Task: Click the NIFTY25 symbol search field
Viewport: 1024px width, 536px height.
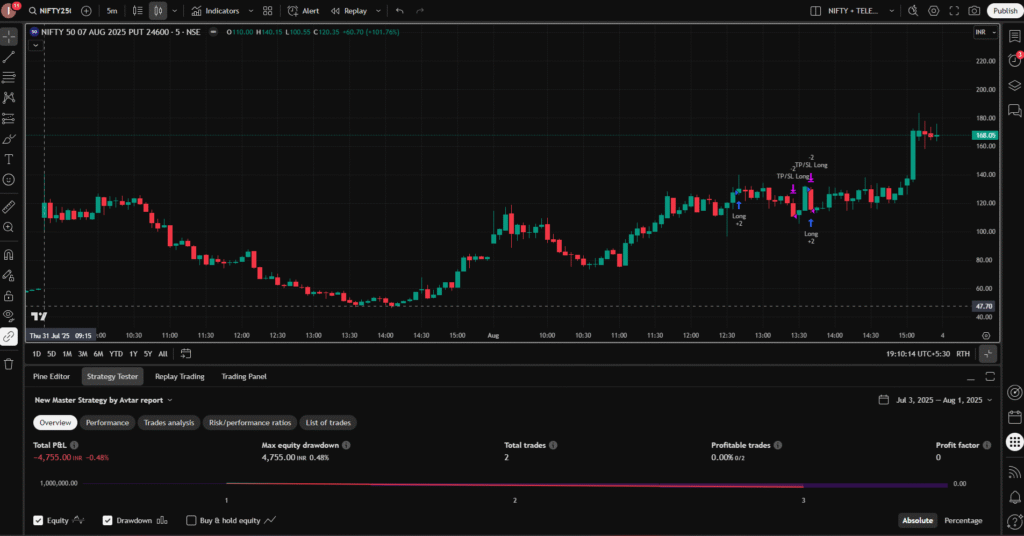Action: pos(53,11)
